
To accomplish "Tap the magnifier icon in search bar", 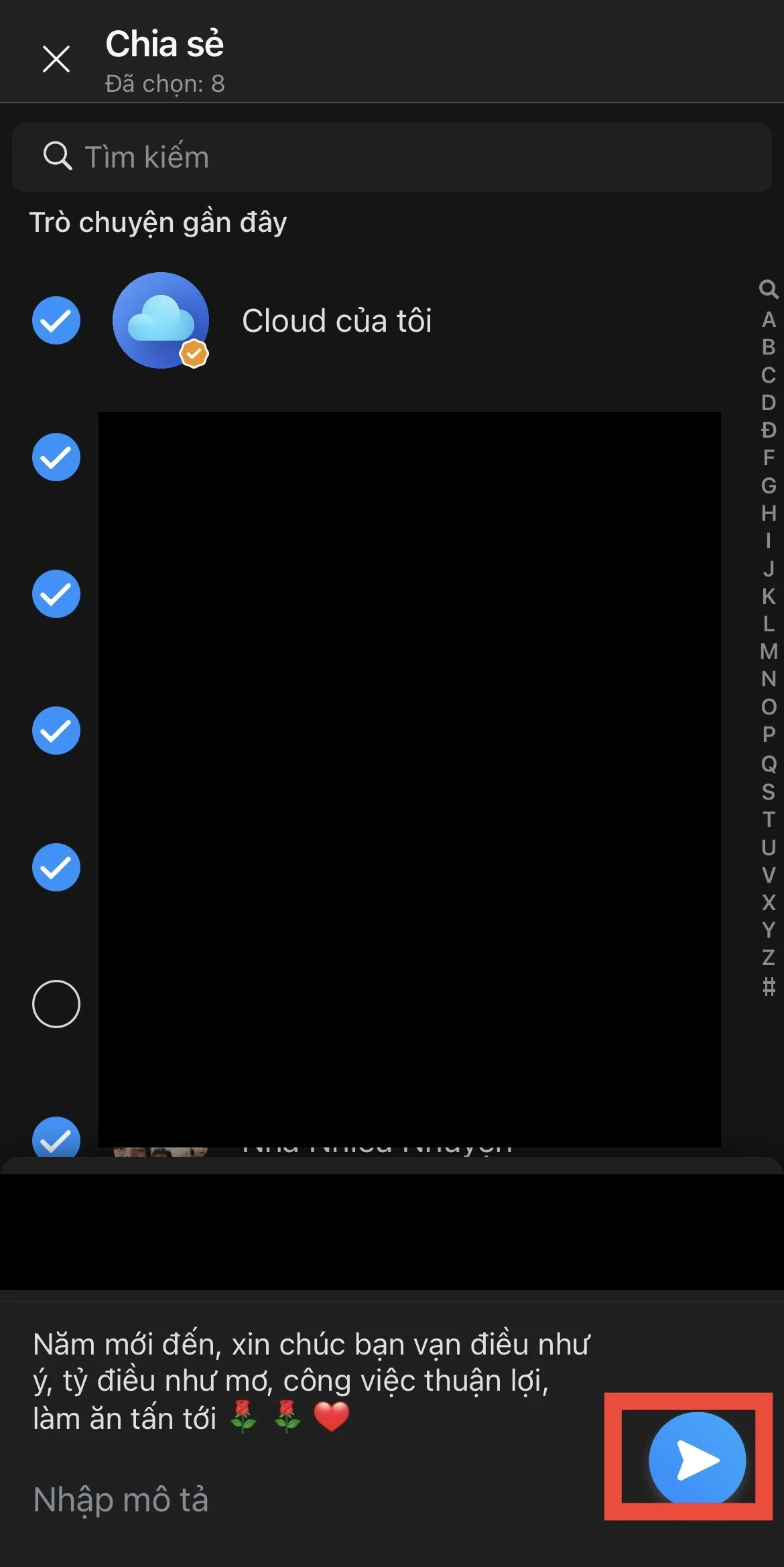I will tap(58, 156).
